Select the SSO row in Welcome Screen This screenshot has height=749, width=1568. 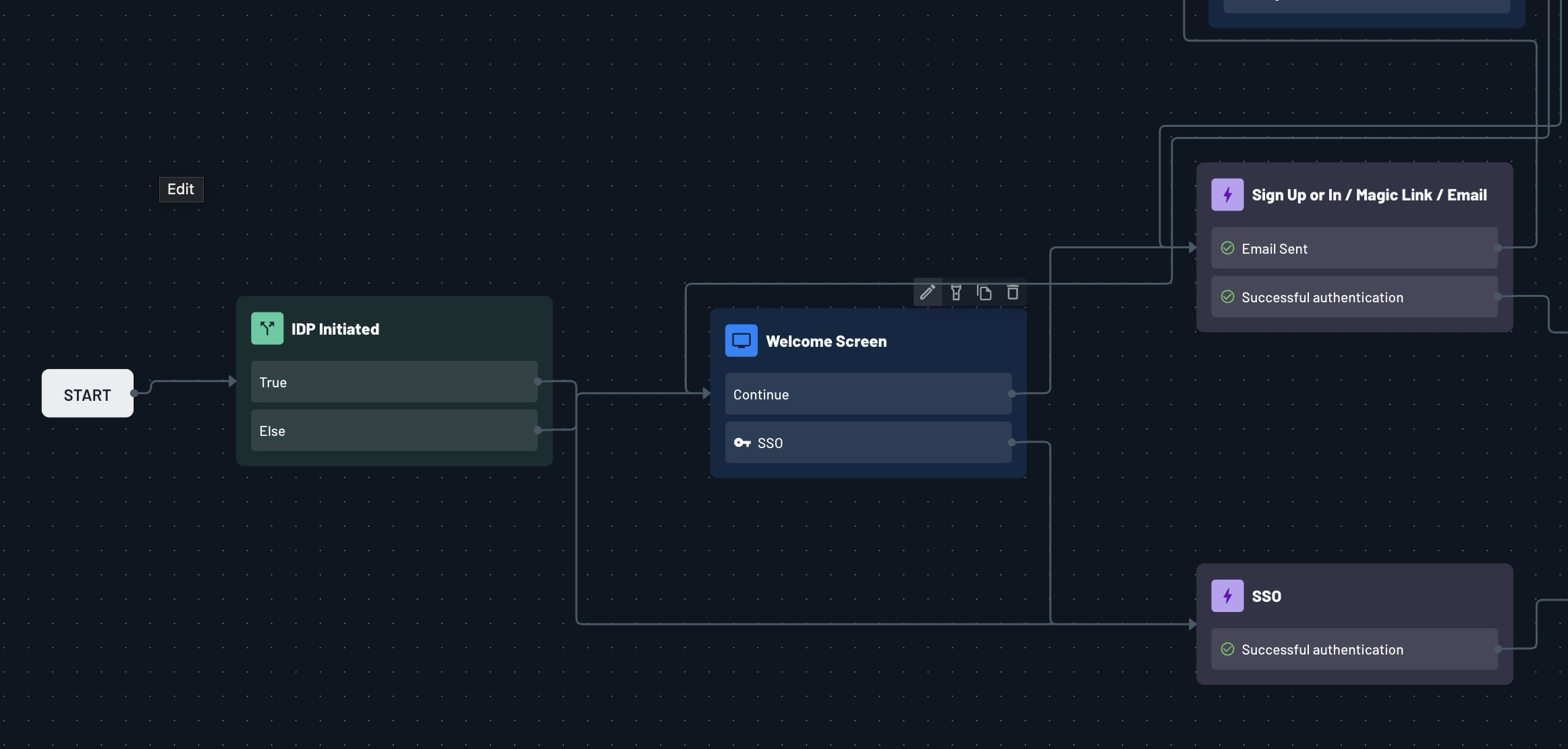(868, 443)
